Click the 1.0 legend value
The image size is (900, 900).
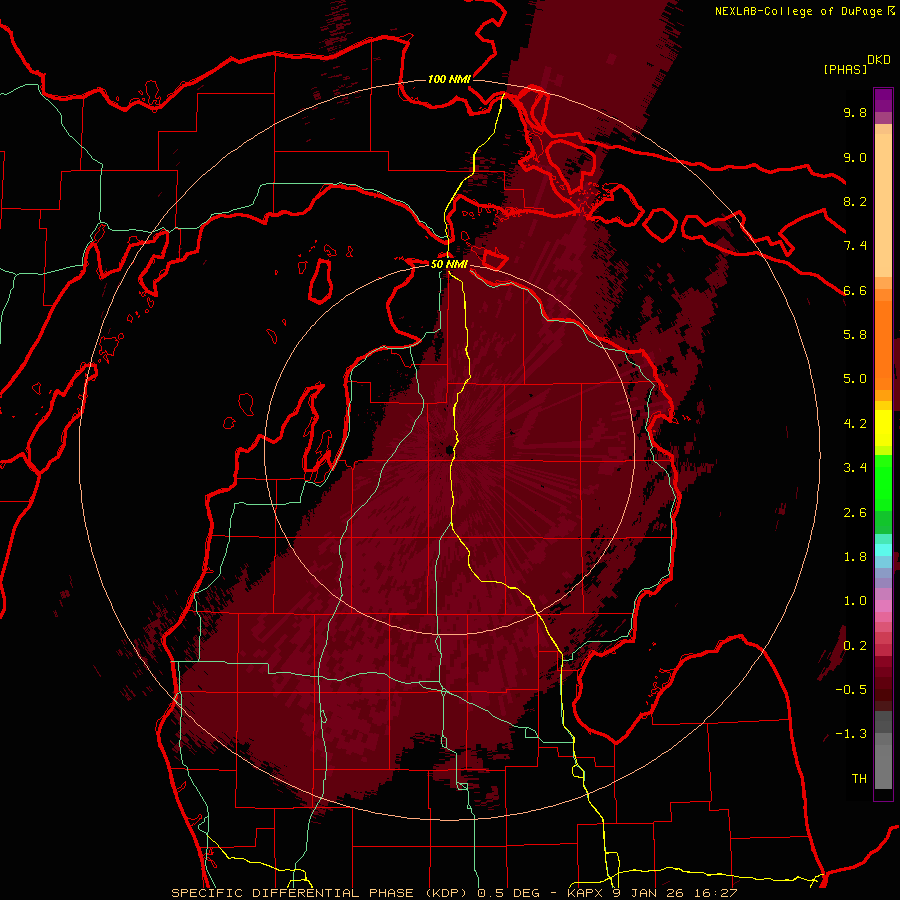855,601
